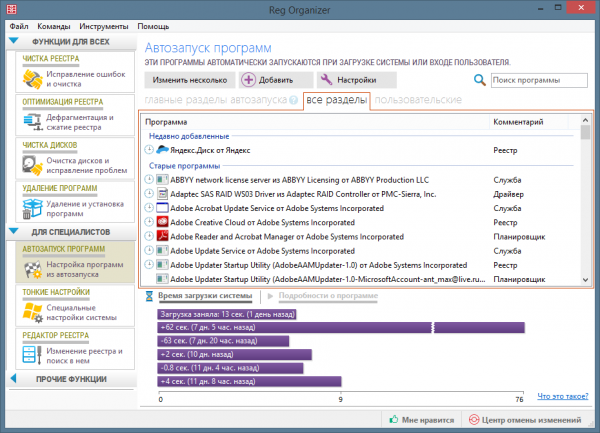
Task: Click the registry defragmentation icon
Action: [33, 122]
